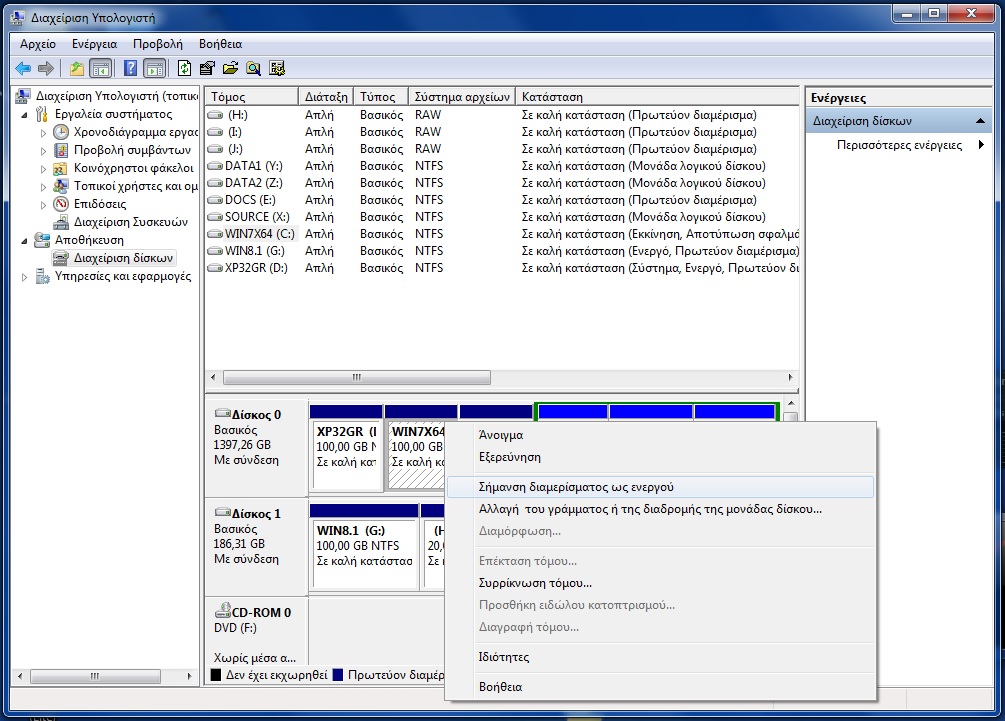1005x721 pixels.
Task: Toggle the Show/Hide Action Pane button
Action: point(154,68)
